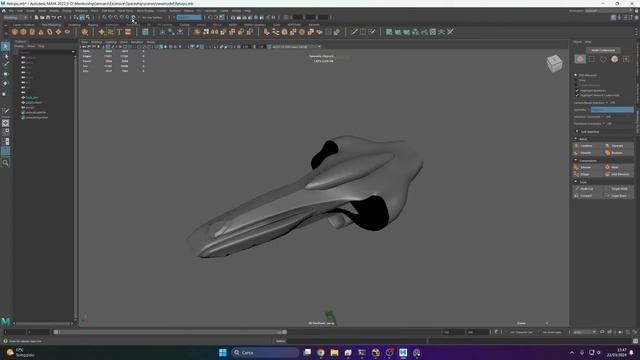Switch to the Rigging shelf tab
Viewport: 640px width, 360px height.
point(93,25)
